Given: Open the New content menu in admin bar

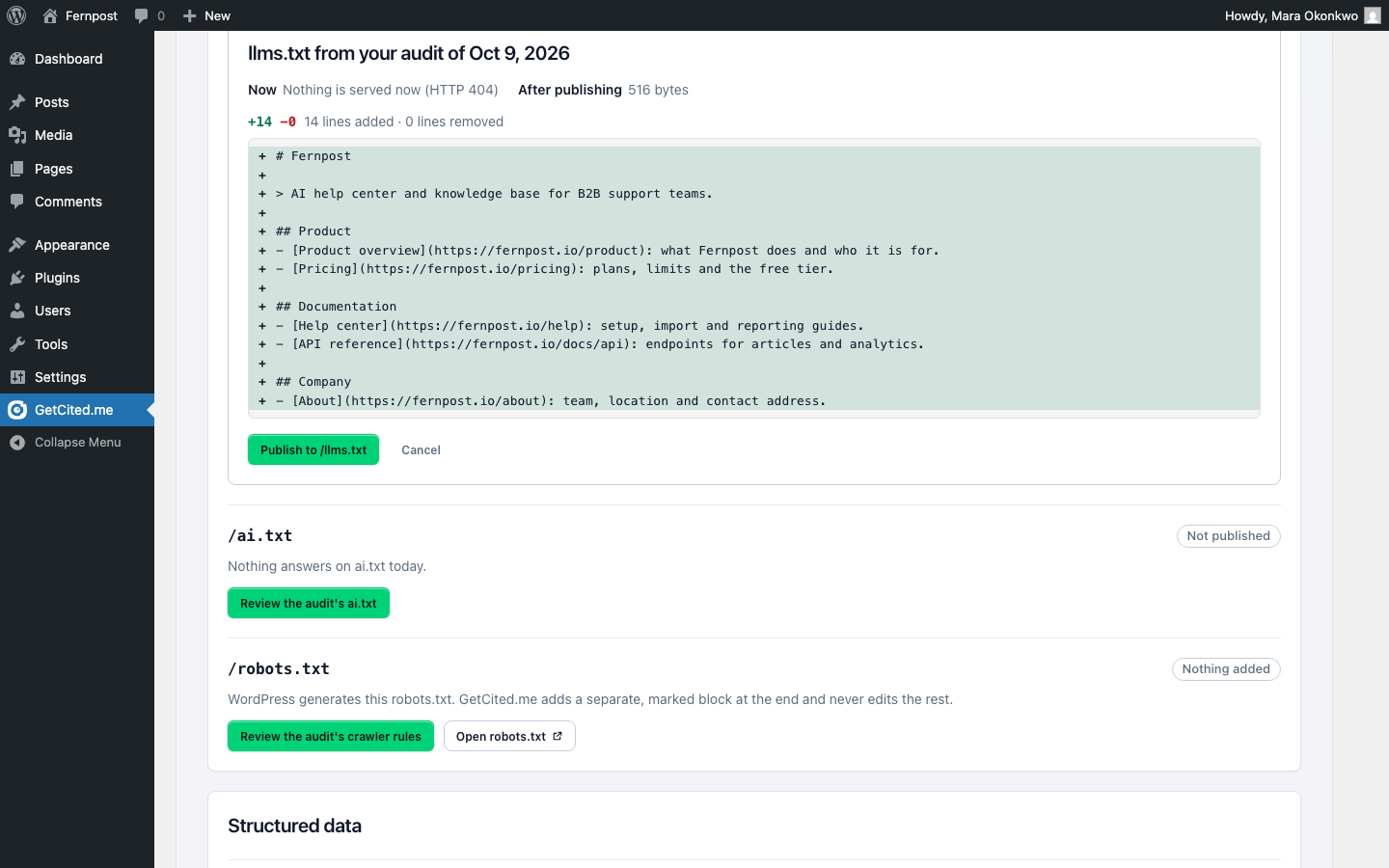Looking at the screenshot, I should point(206,15).
